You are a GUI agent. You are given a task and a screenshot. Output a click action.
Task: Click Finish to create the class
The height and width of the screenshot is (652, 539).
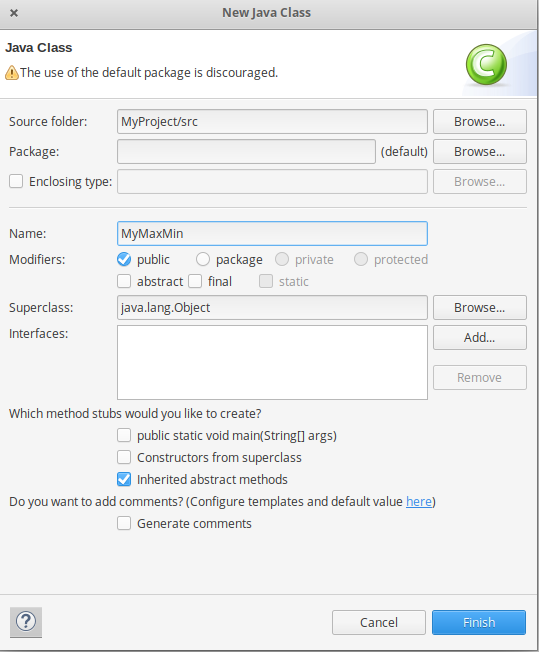pos(479,622)
